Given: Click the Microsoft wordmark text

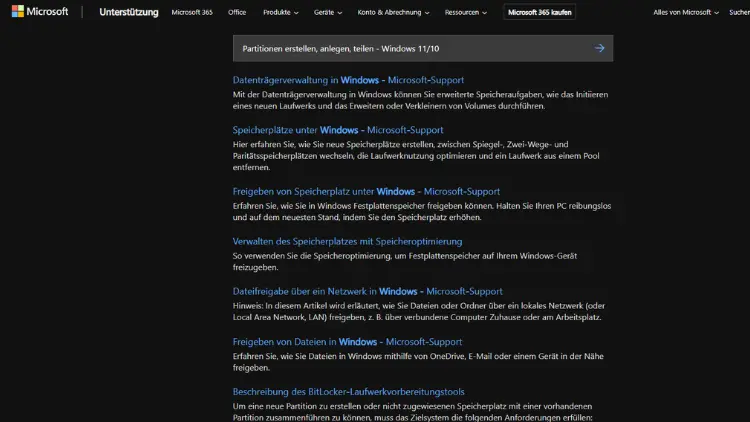Looking at the screenshot, I should (x=47, y=11).
